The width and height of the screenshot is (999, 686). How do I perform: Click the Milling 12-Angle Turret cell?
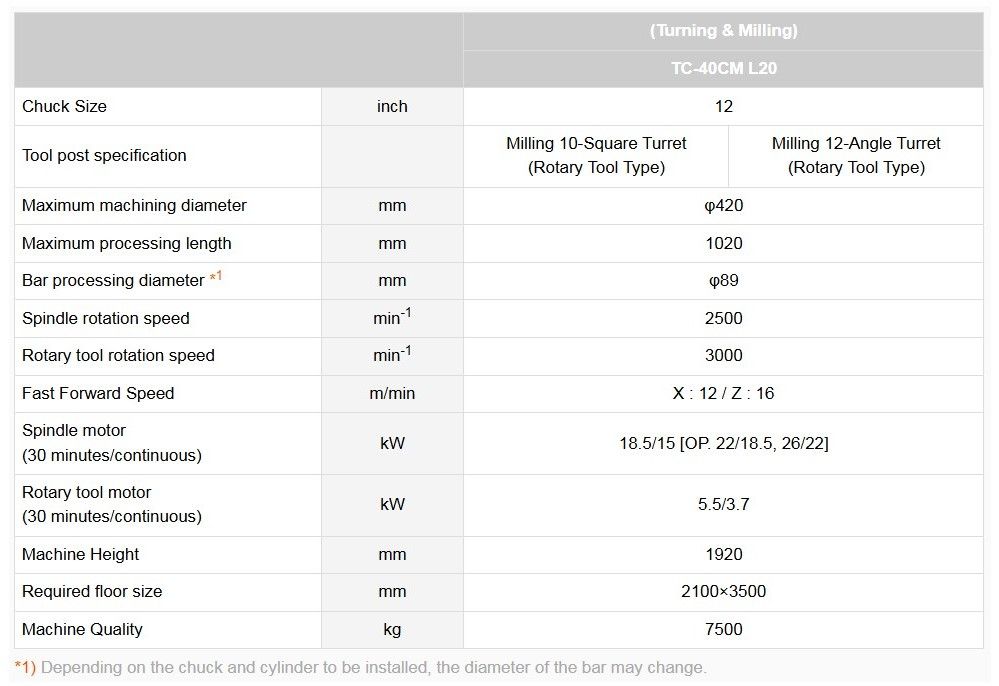(856, 155)
